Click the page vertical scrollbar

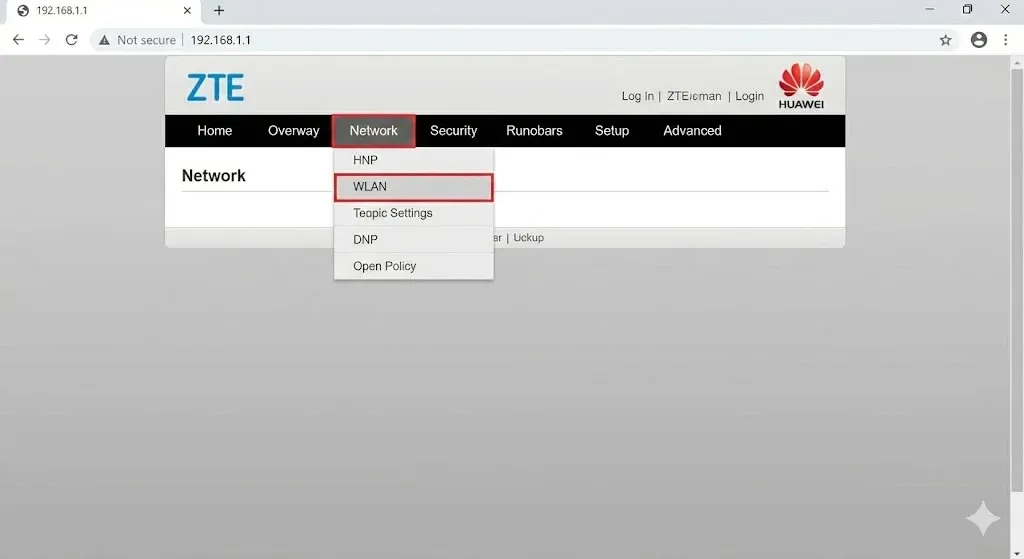click(1017, 281)
